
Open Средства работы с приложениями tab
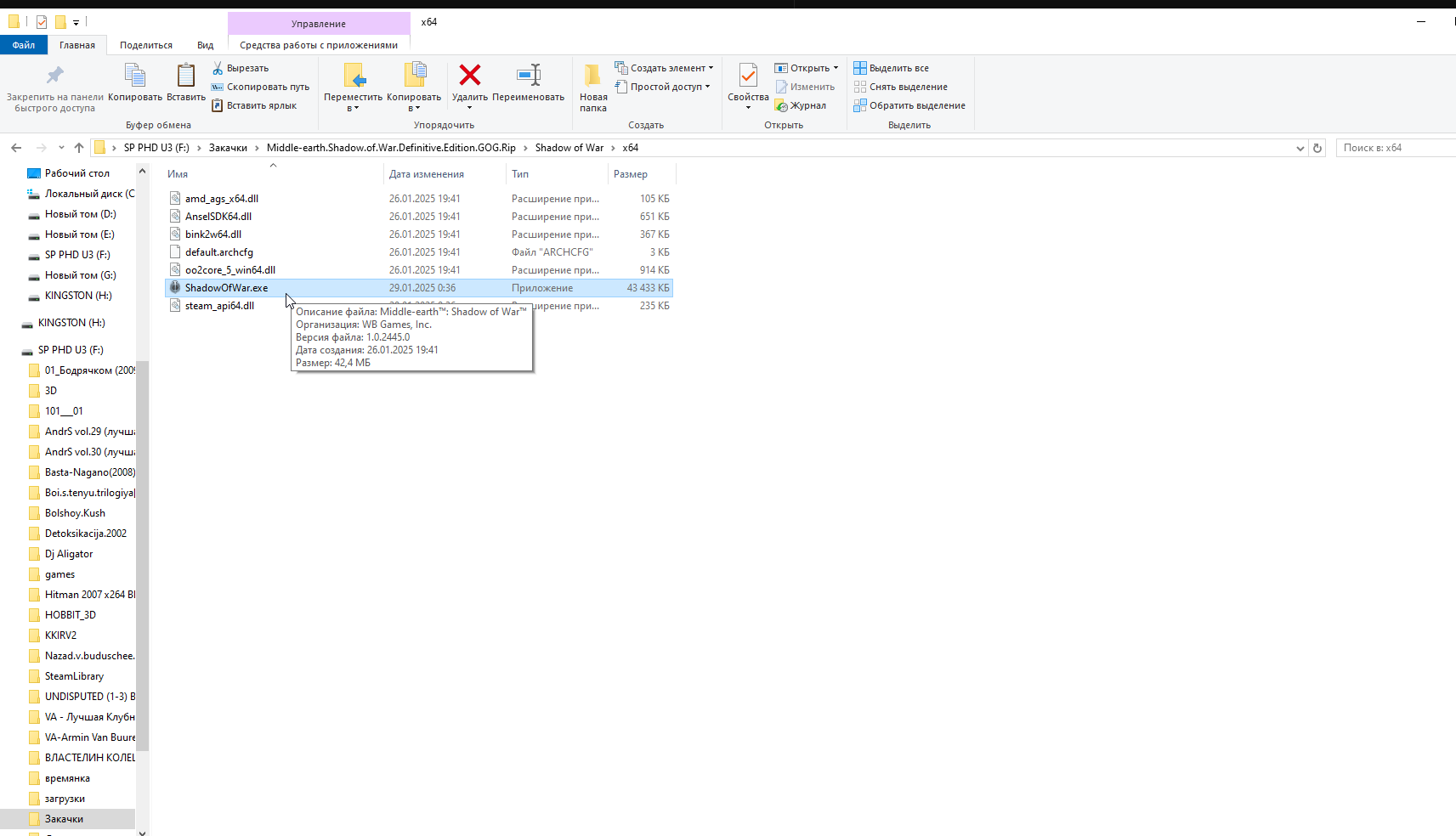coord(319,45)
